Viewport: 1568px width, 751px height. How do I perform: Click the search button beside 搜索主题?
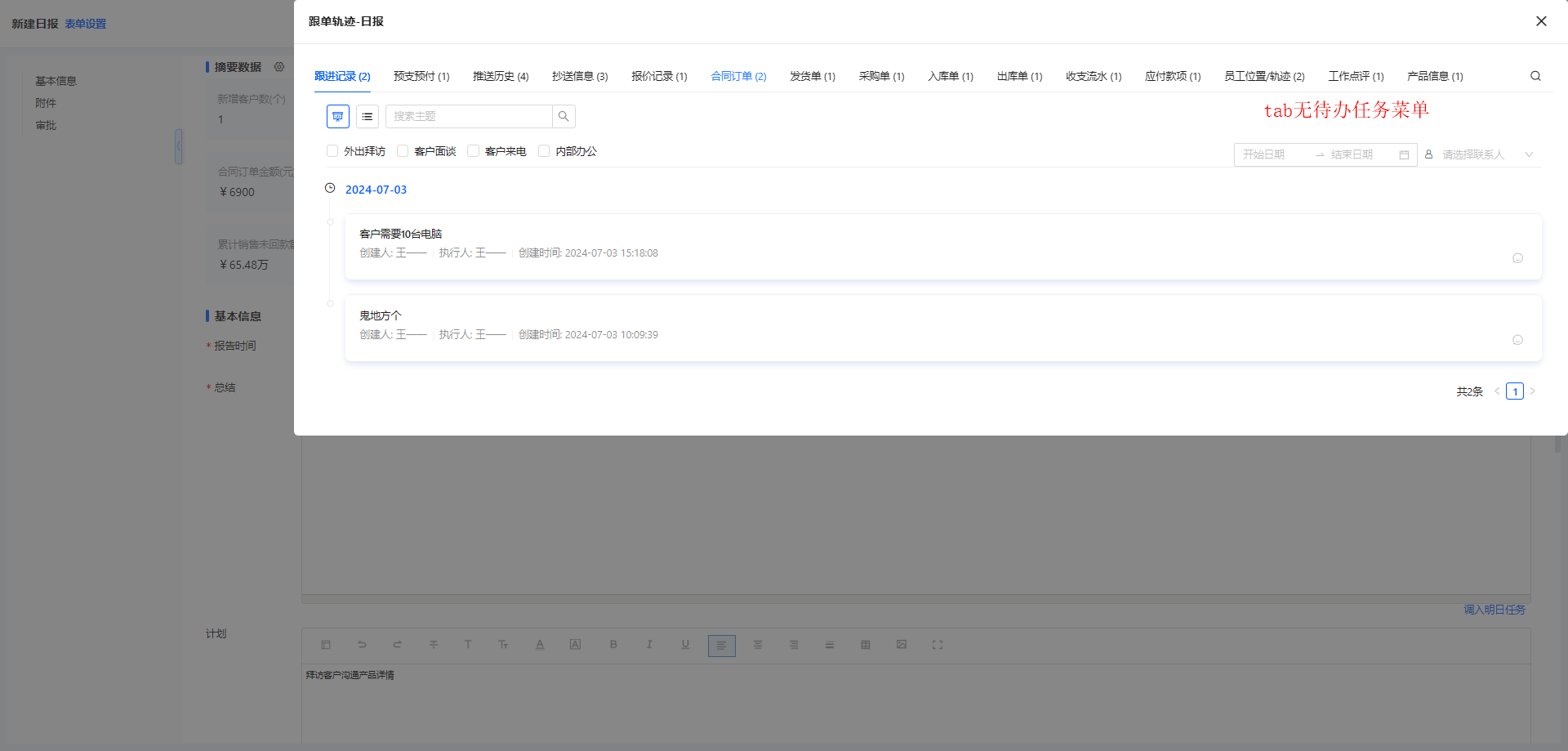563,117
